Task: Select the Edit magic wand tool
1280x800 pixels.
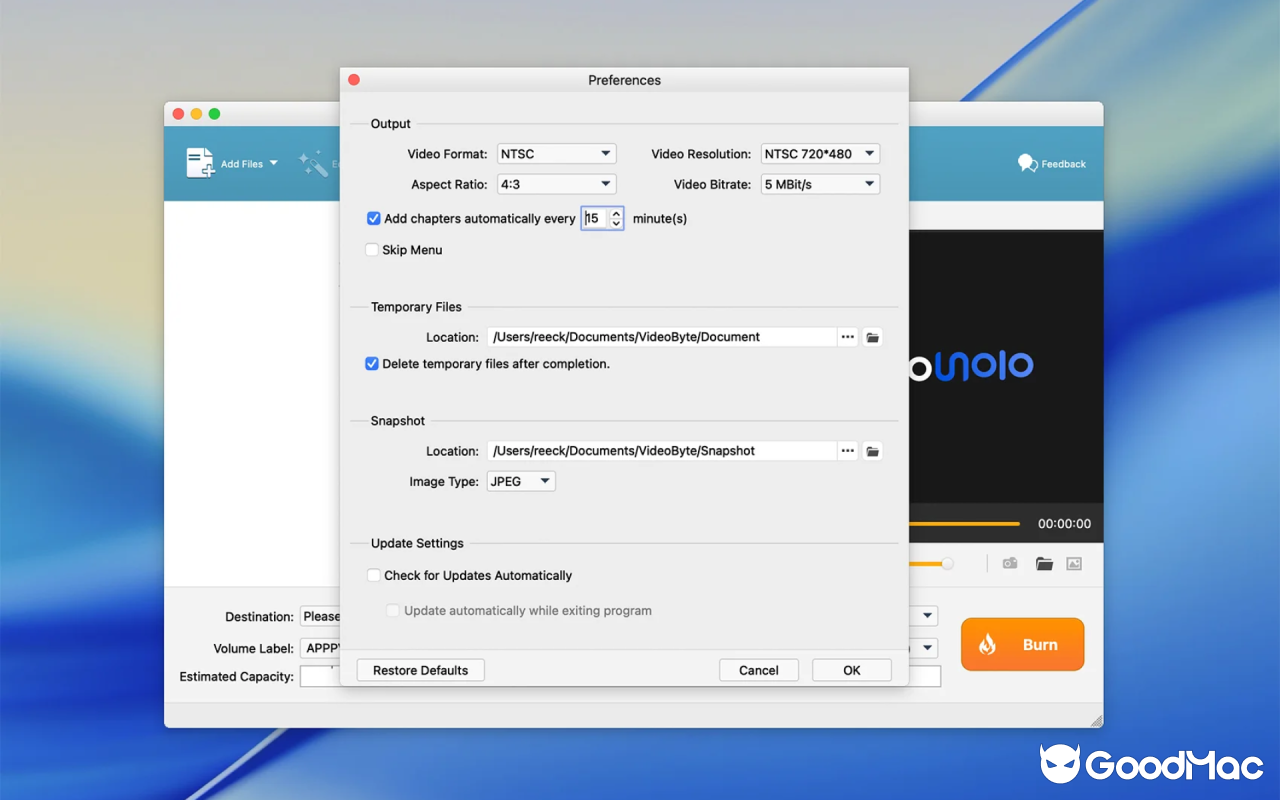Action: pos(315,166)
